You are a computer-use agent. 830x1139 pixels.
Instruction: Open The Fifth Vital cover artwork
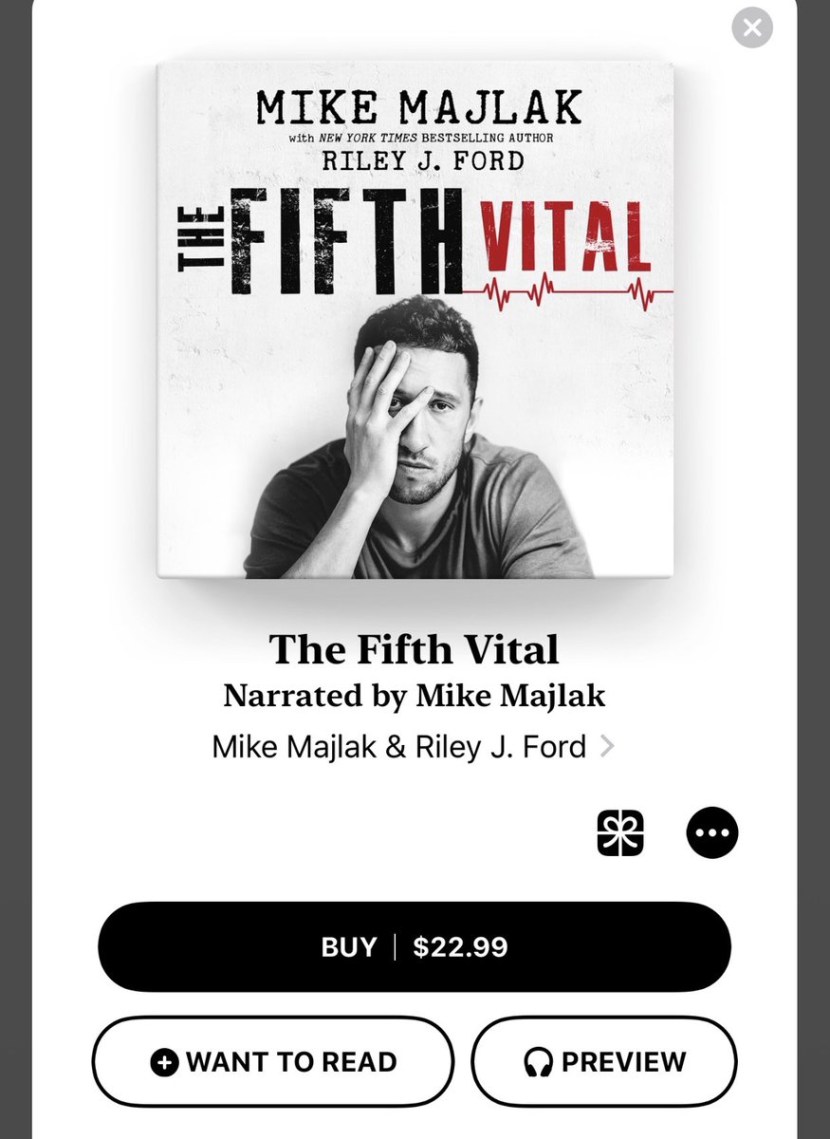415,320
